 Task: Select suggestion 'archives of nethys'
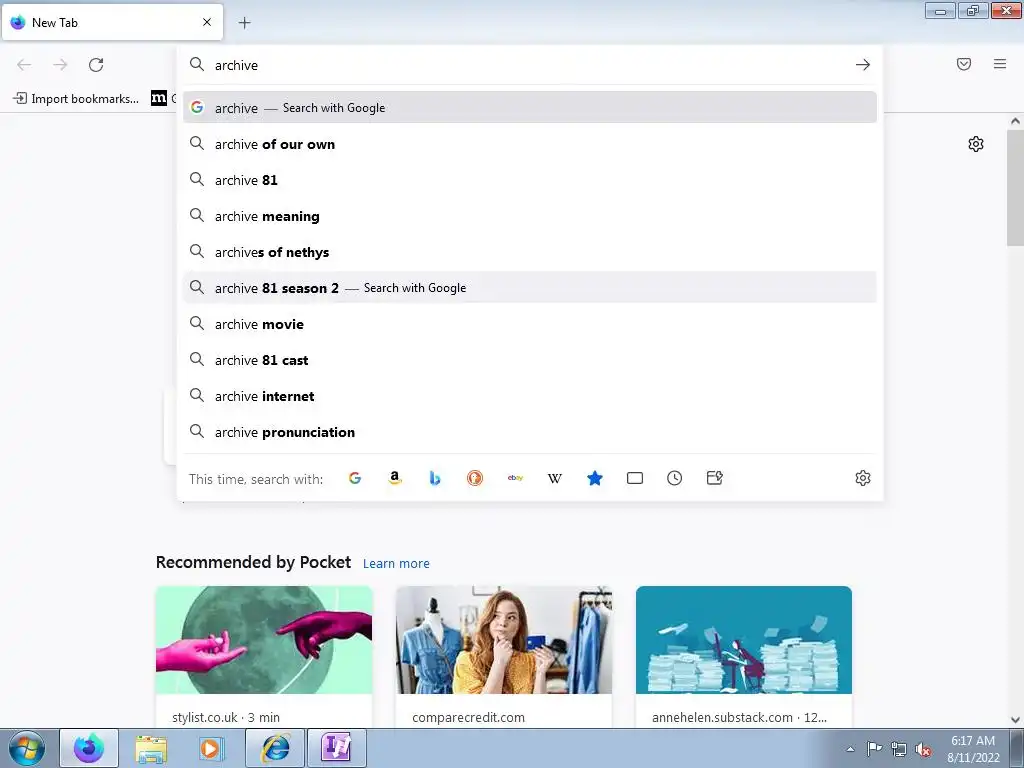click(530, 251)
